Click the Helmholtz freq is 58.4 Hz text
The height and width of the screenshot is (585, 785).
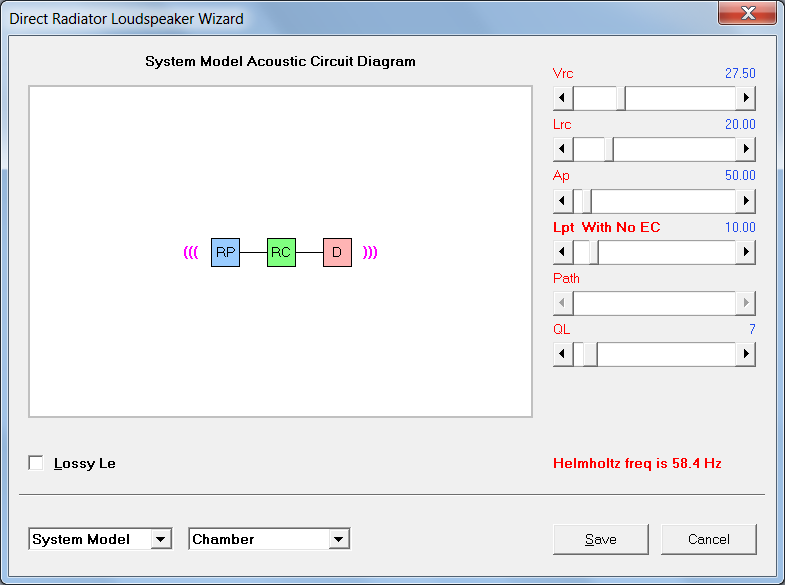tap(637, 463)
